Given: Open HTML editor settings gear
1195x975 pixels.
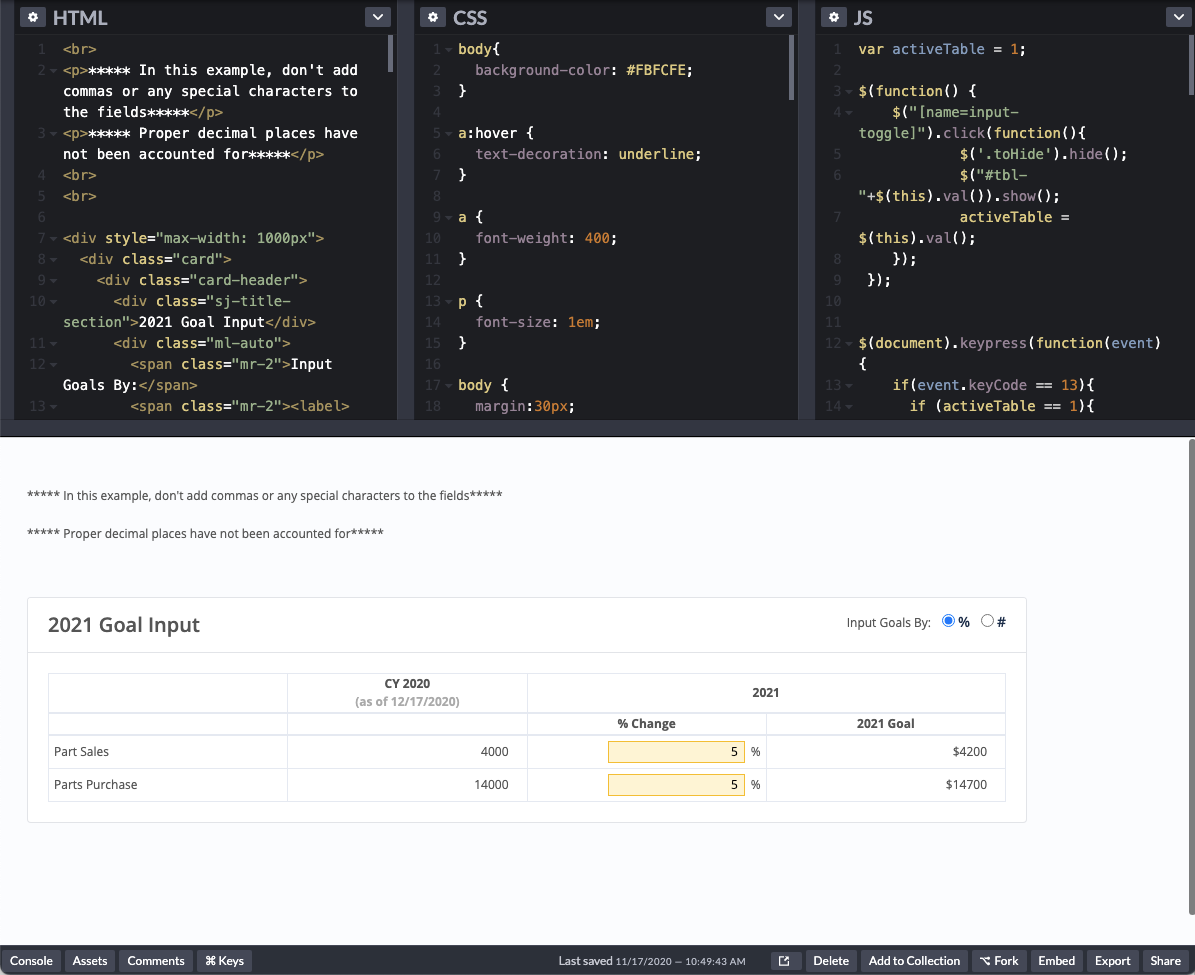Looking at the screenshot, I should click(33, 17).
